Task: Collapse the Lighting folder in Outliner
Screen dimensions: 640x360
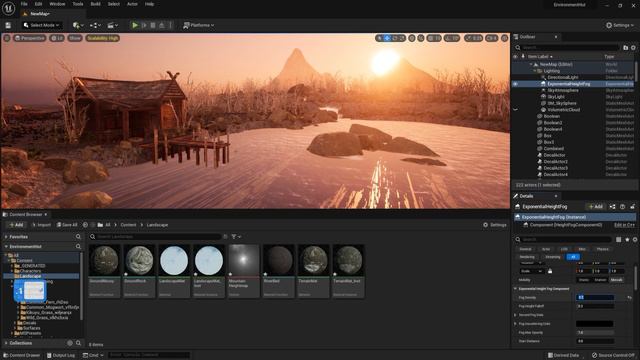Action: (x=535, y=71)
